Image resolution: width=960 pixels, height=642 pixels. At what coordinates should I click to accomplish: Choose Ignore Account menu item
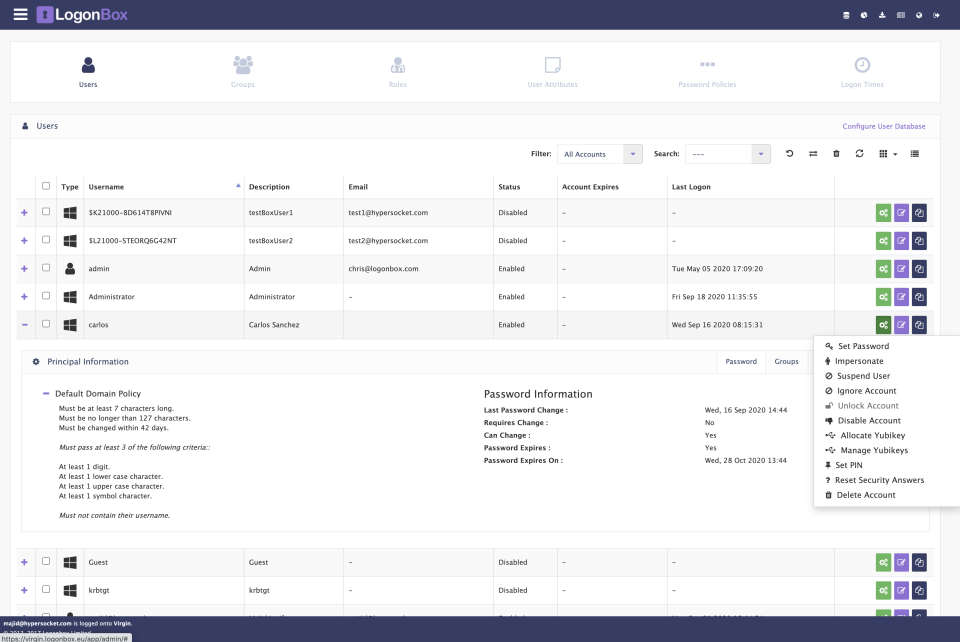coord(860,391)
